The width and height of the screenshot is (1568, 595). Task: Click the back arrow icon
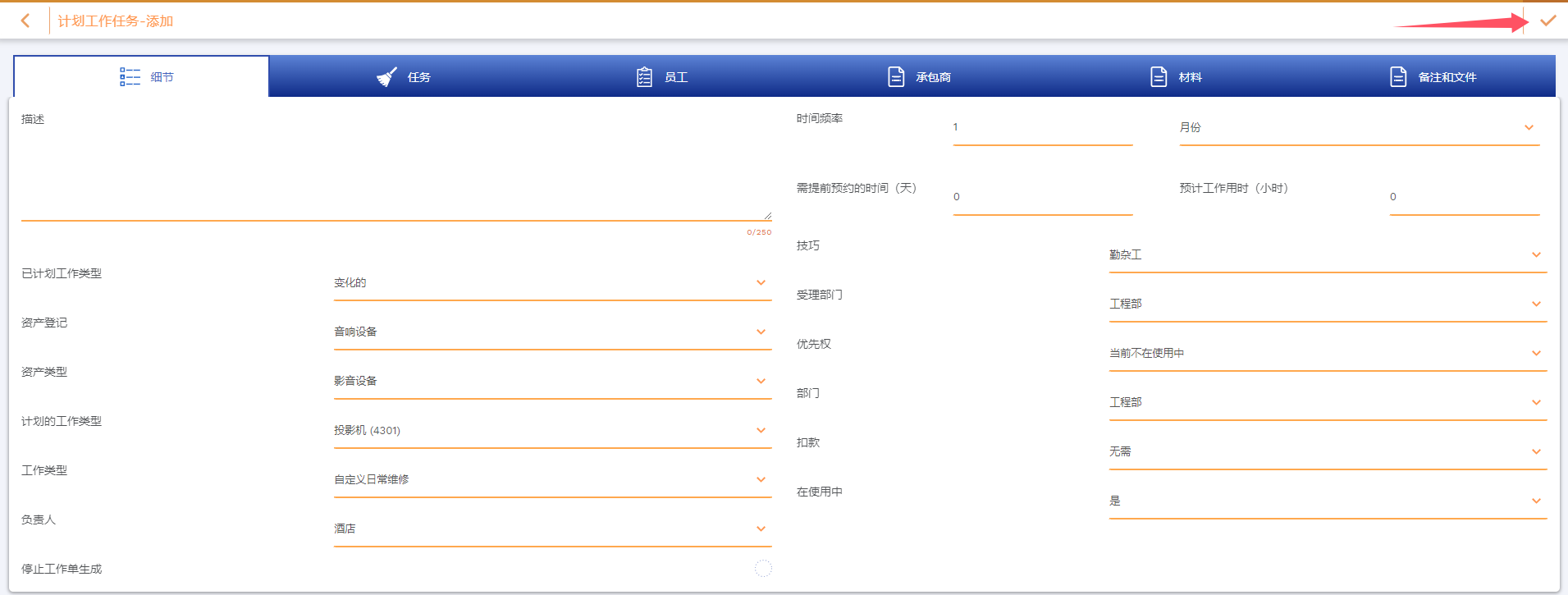(x=25, y=21)
